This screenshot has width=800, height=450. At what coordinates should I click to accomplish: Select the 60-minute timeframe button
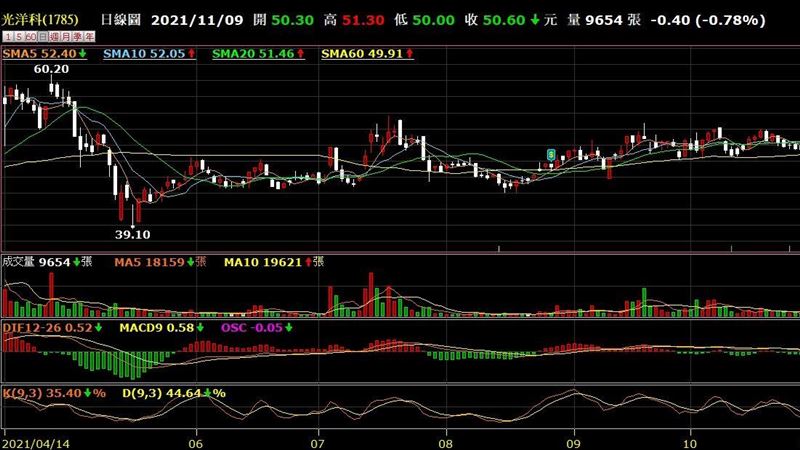click(x=31, y=37)
